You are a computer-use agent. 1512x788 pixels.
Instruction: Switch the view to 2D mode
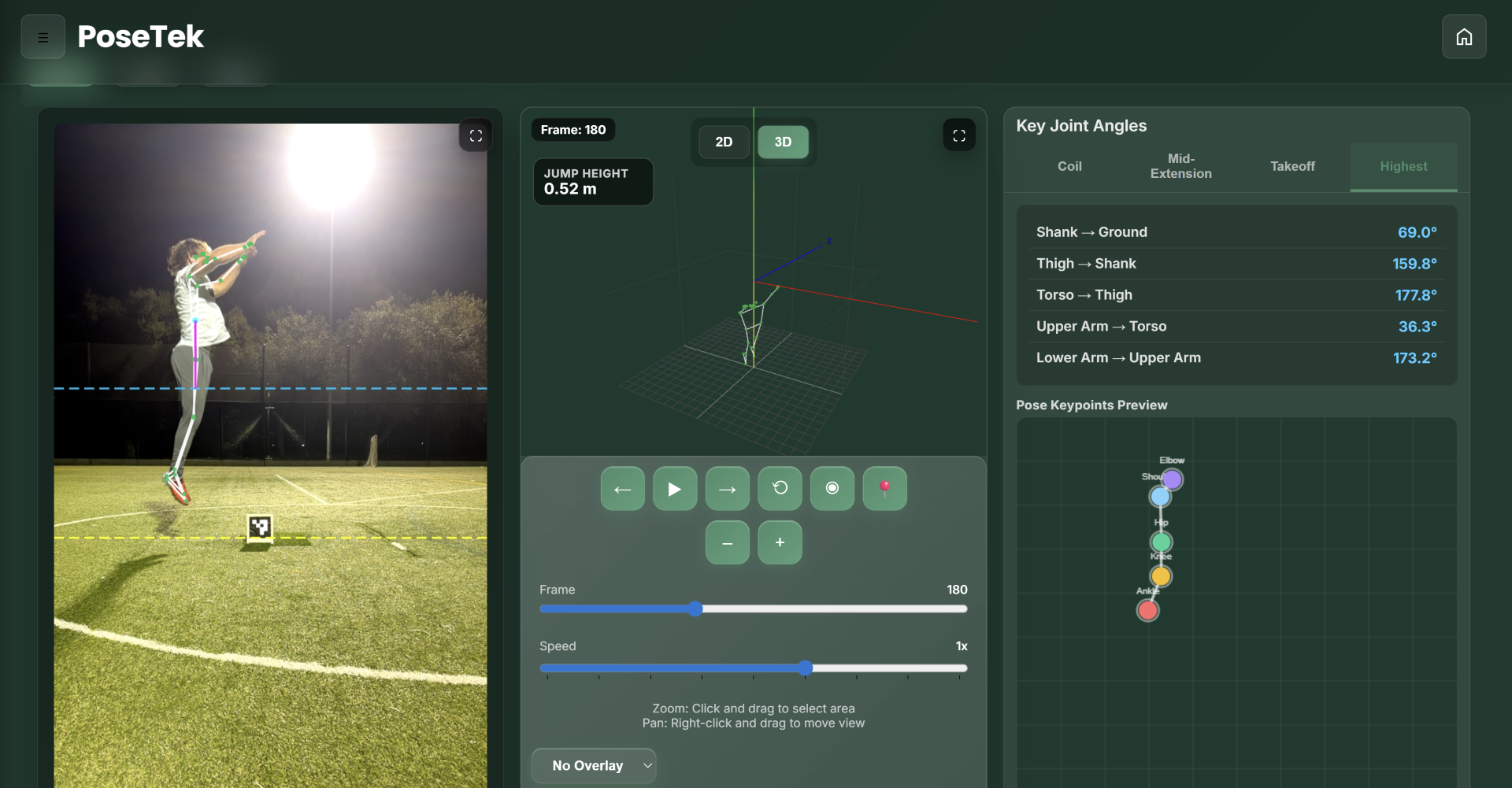pos(724,142)
